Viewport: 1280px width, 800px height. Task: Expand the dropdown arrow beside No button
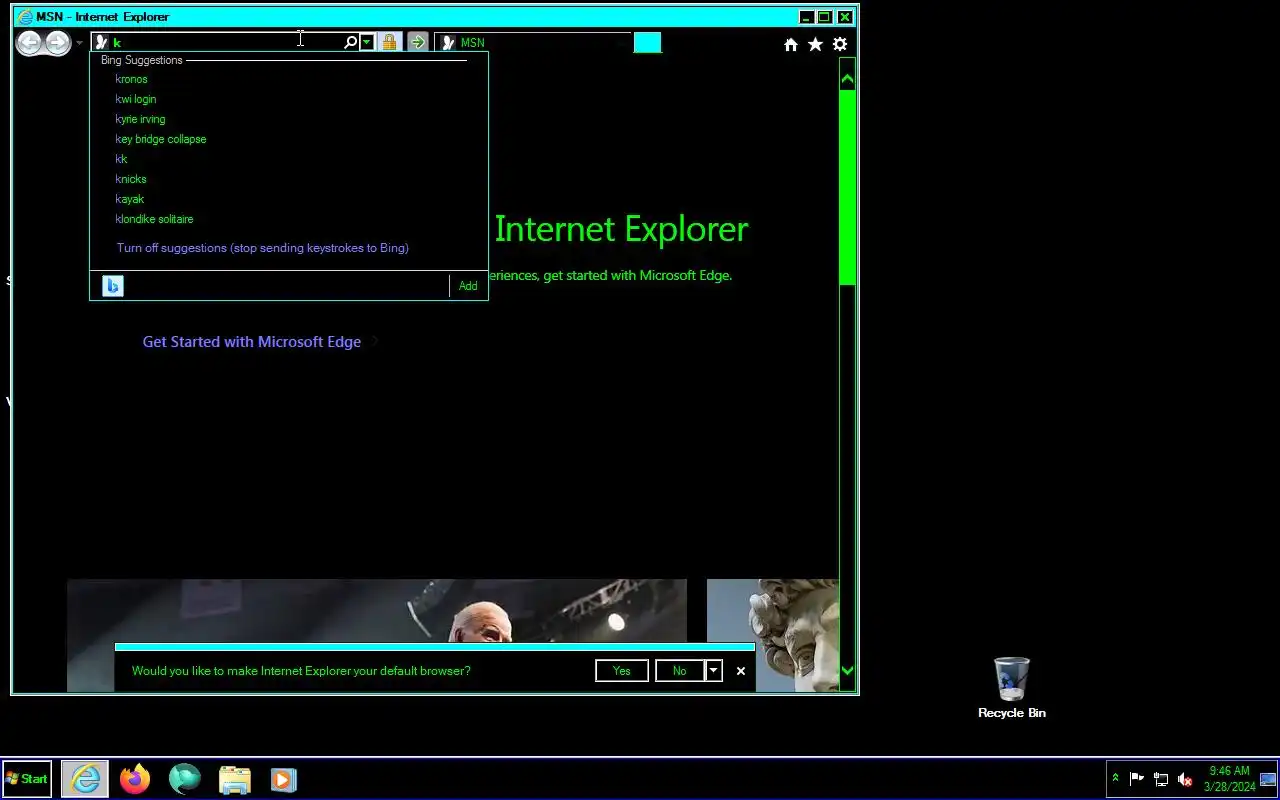[x=713, y=671]
